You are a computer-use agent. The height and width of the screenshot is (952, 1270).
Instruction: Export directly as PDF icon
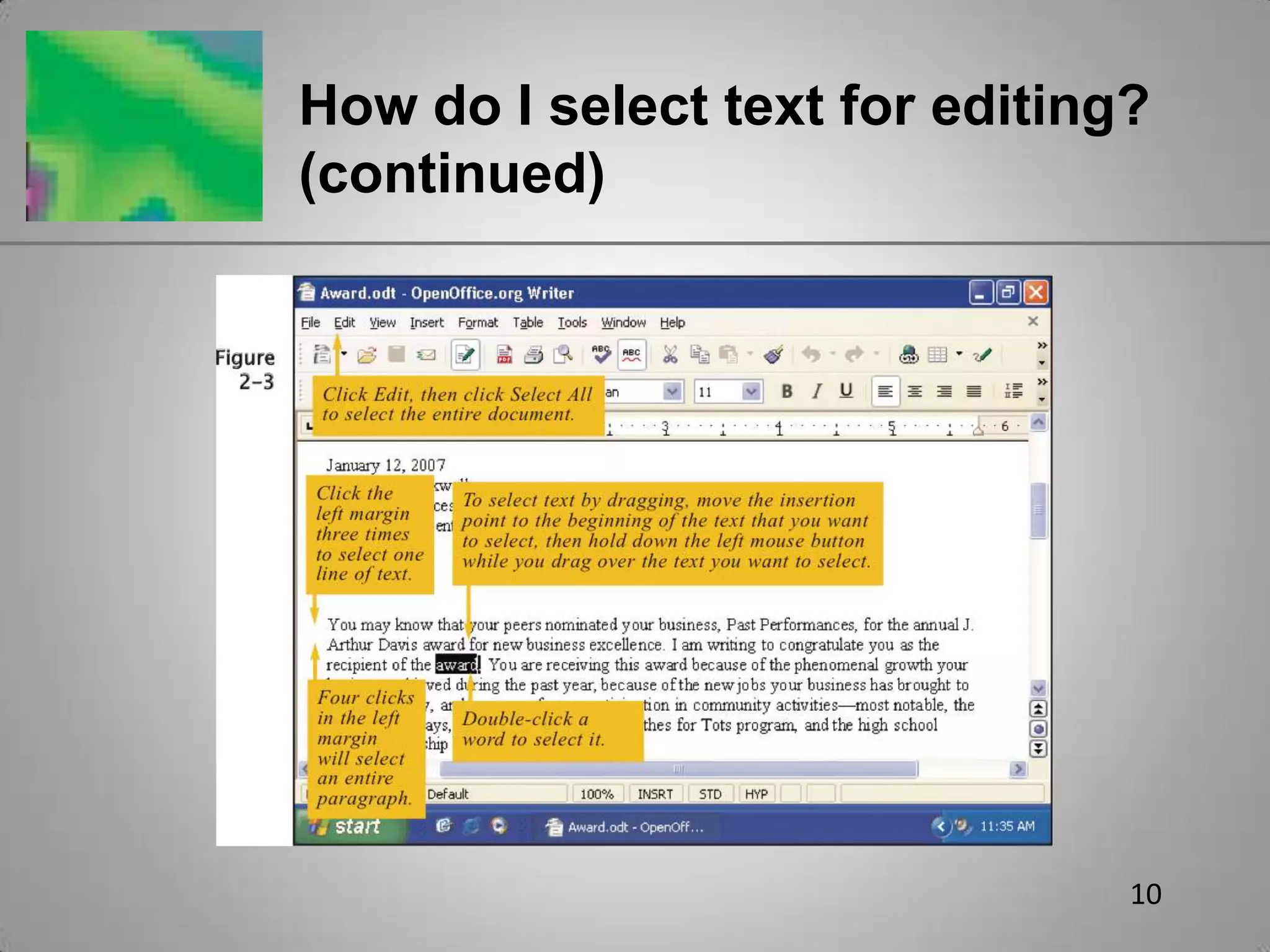tap(504, 355)
